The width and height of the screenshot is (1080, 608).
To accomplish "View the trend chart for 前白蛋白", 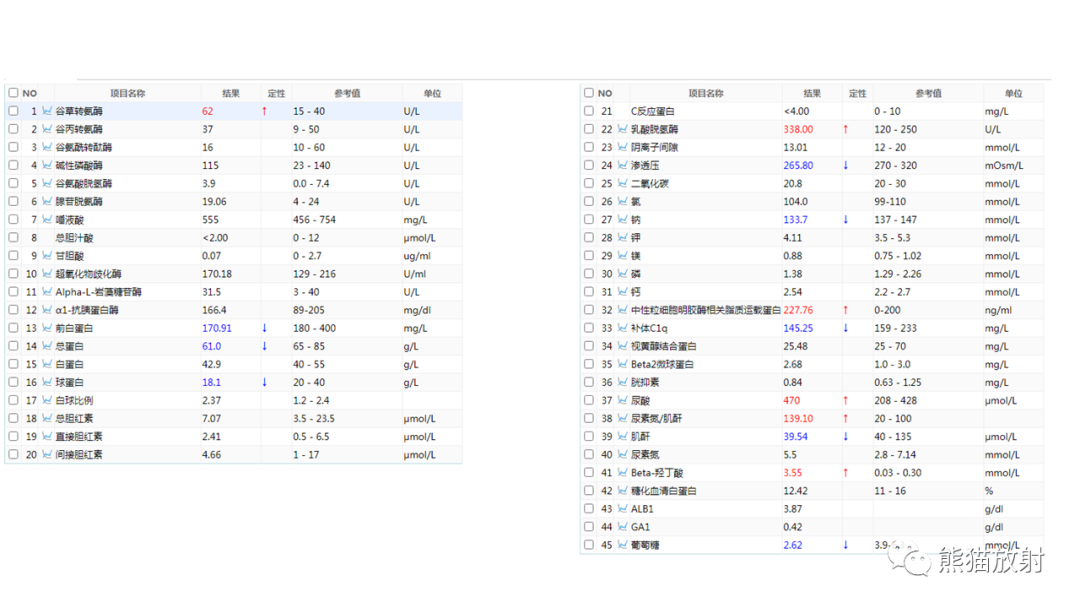I will [47, 328].
